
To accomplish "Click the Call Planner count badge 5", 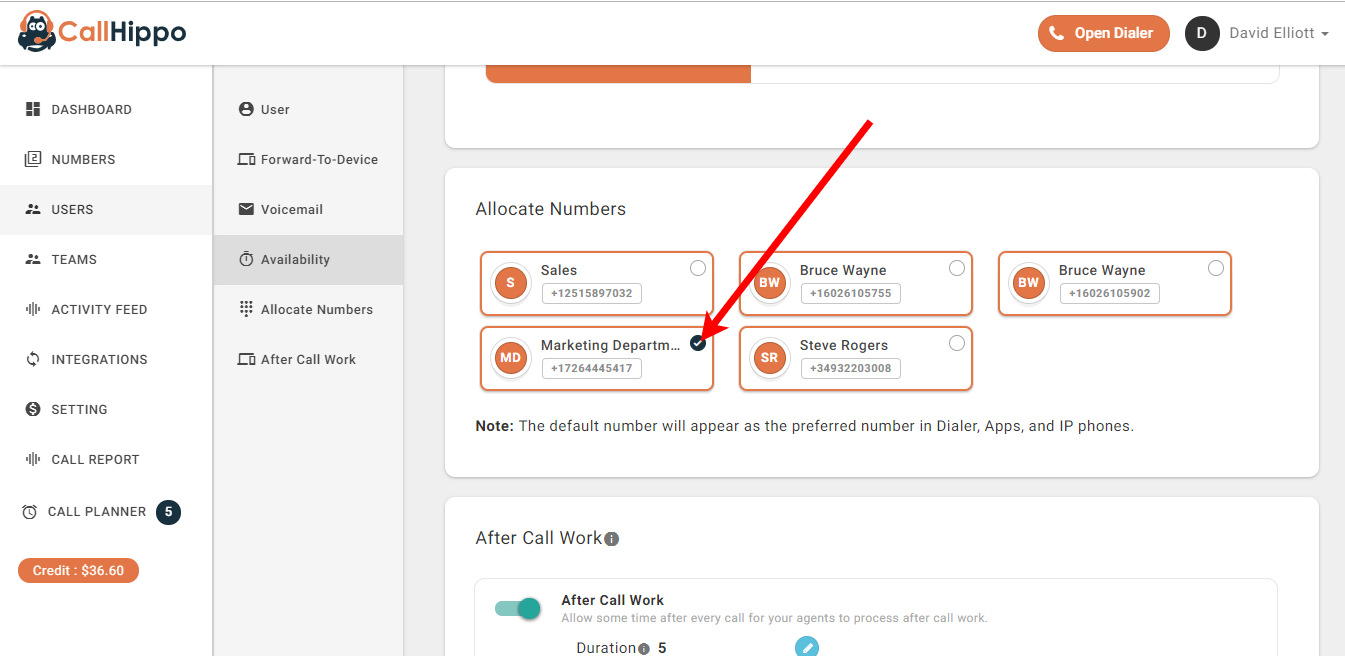I will point(169,512).
